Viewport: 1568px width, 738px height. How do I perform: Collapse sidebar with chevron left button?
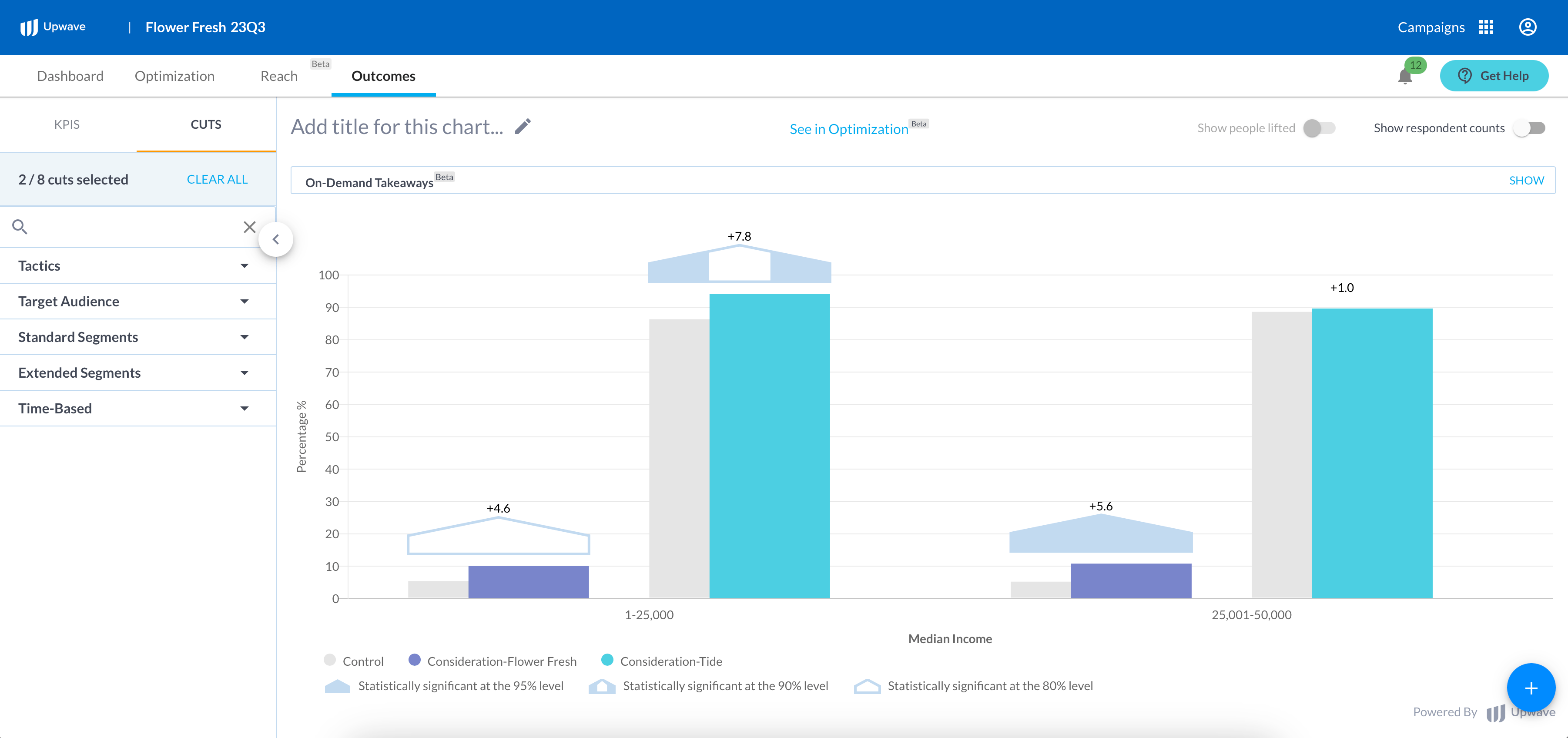(276, 239)
